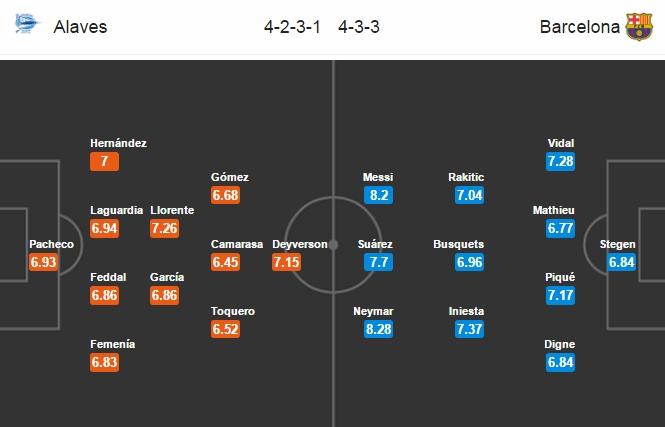Screen dimensions: 665x427
Task: Click the 4-2-3-1 formation label
Action: (291, 28)
